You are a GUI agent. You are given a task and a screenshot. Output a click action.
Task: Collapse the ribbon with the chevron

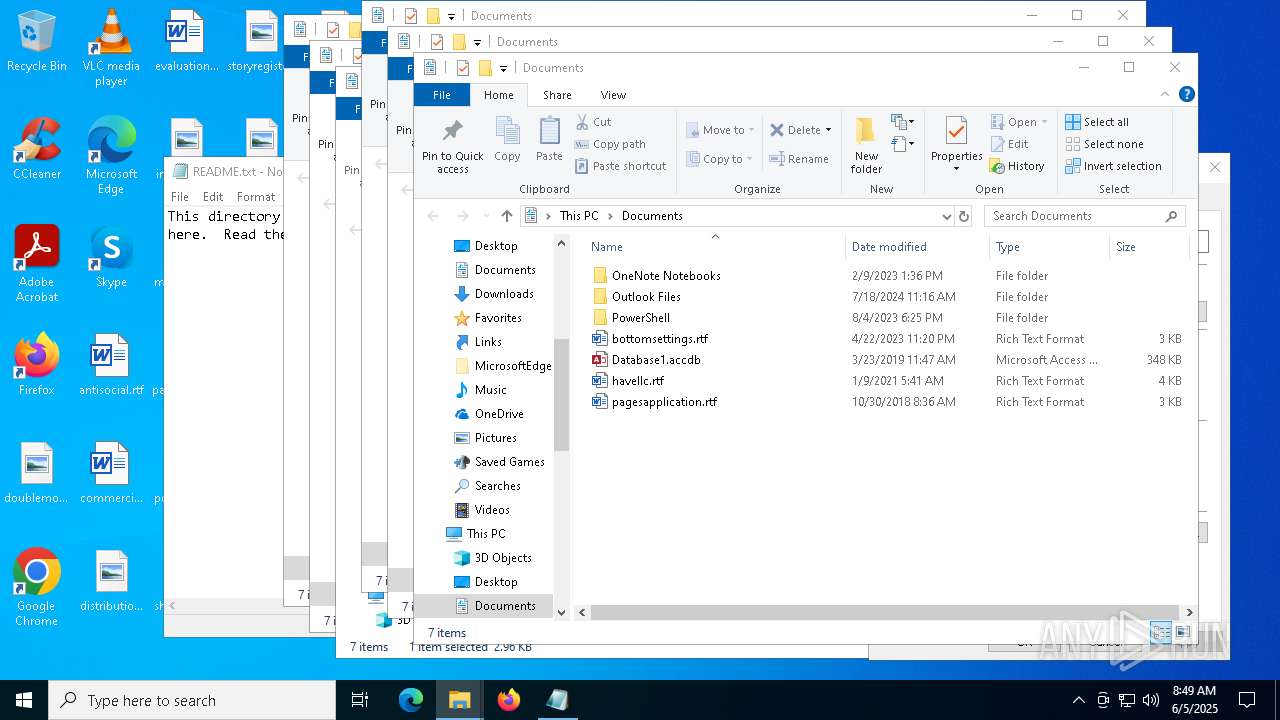pyautogui.click(x=1165, y=95)
